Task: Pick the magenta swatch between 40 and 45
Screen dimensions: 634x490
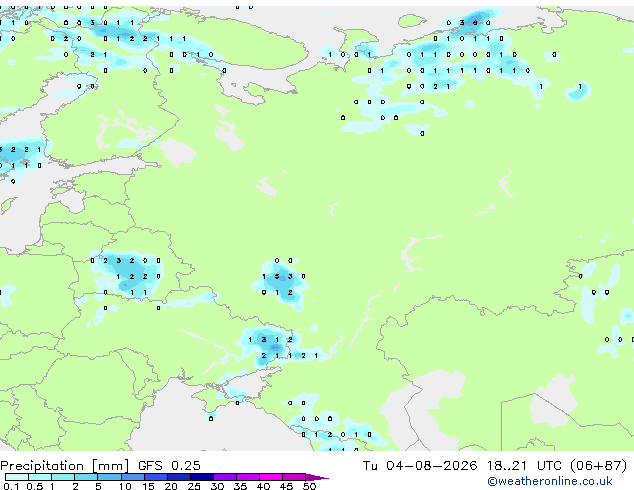Action: (271, 477)
